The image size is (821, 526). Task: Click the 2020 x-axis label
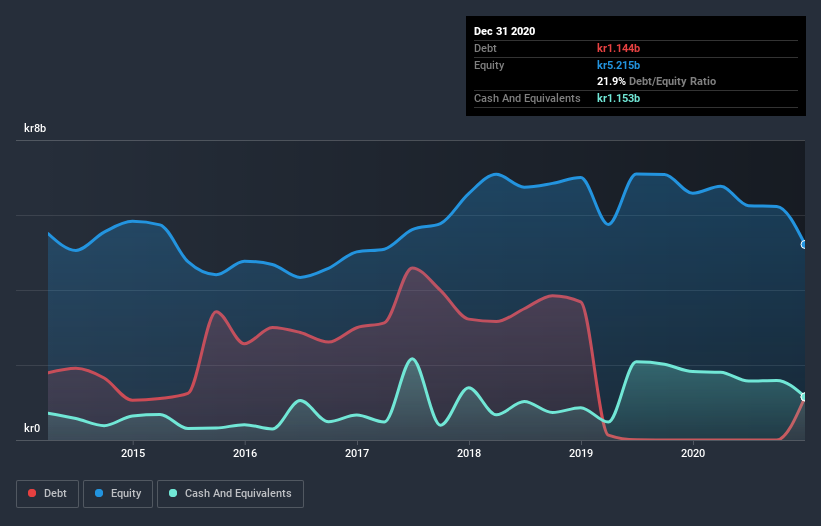coord(693,453)
